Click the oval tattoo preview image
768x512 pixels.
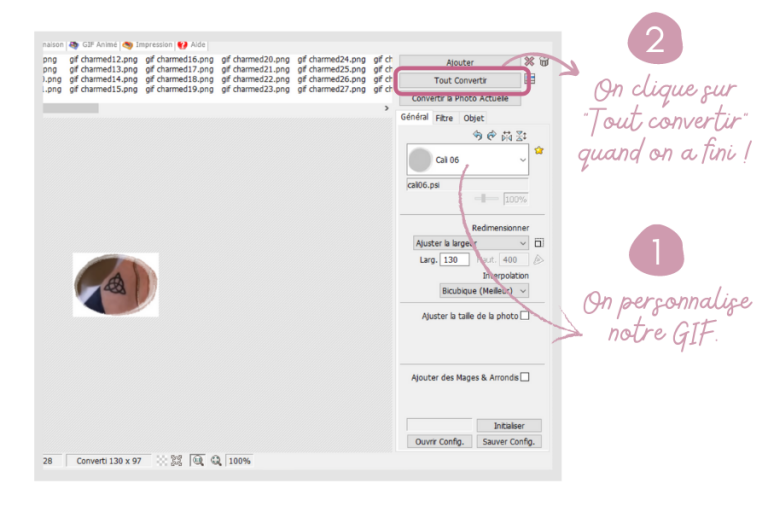pos(116,284)
